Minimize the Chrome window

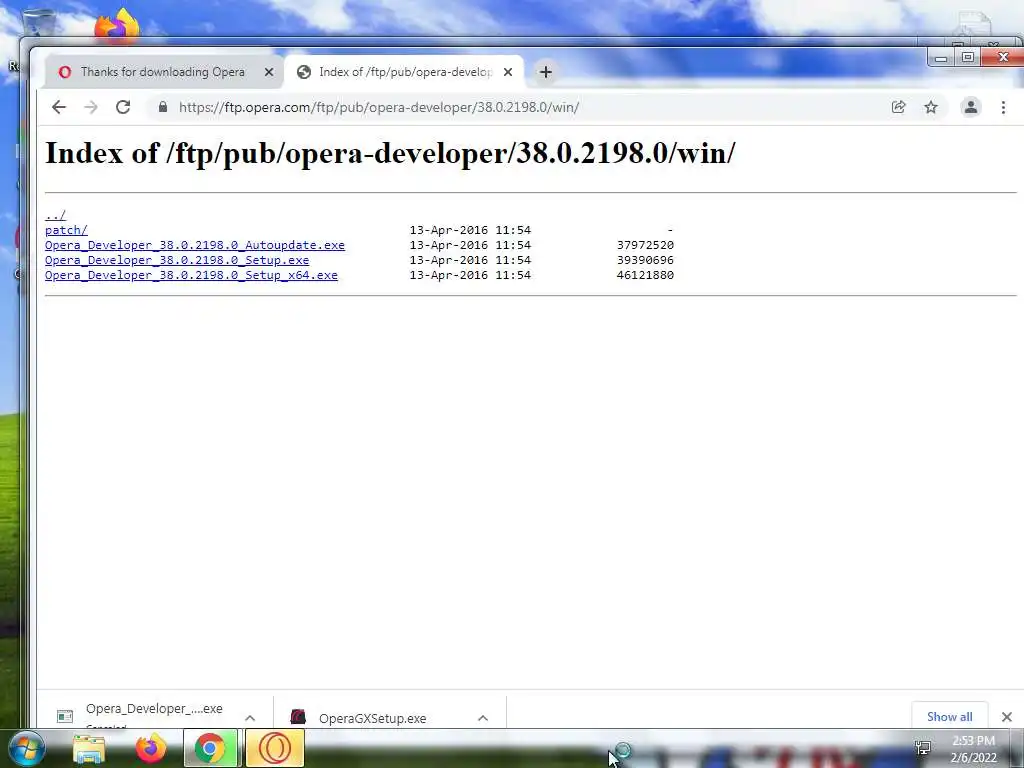pos(941,58)
